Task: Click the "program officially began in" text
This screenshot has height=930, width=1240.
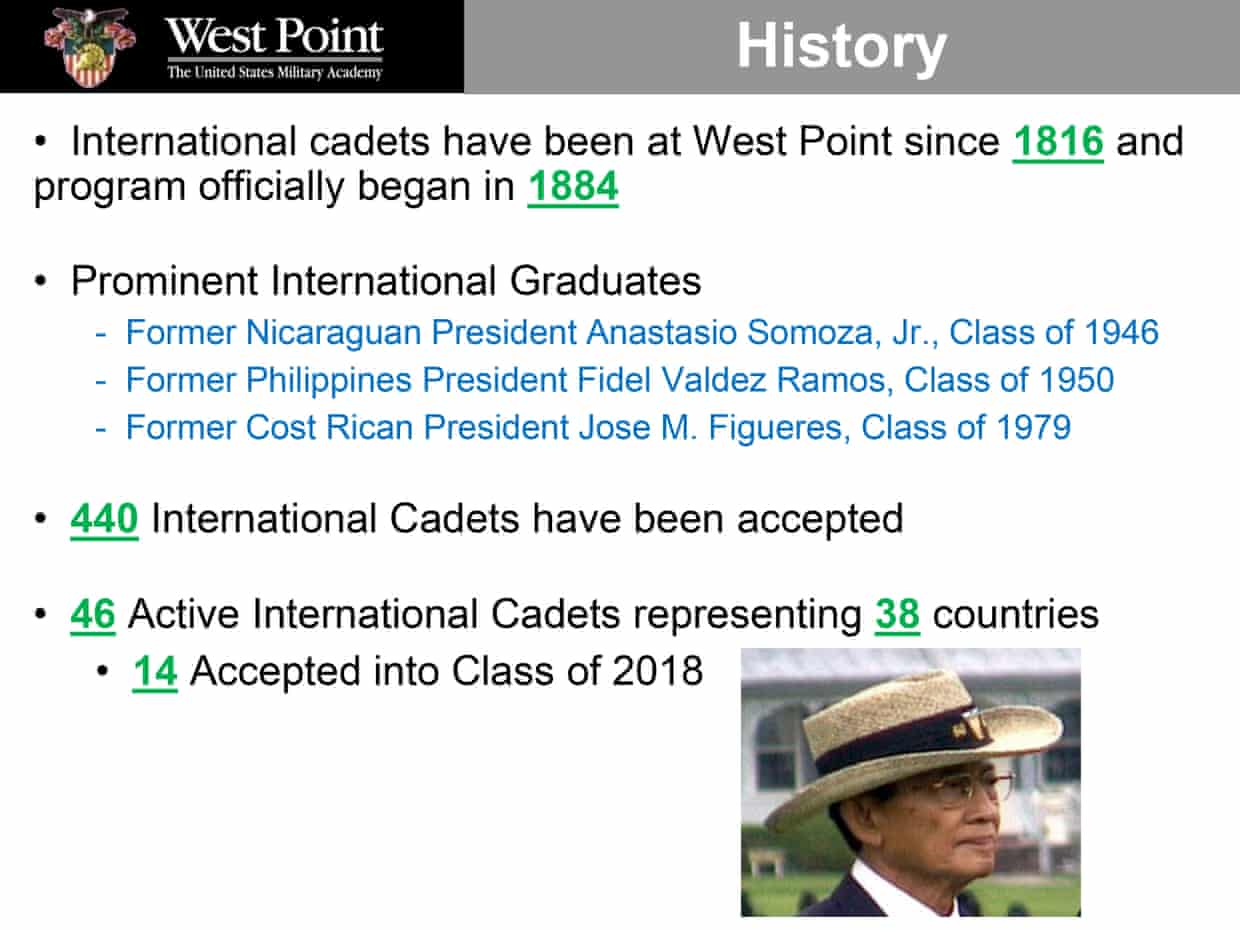Action: click(274, 188)
